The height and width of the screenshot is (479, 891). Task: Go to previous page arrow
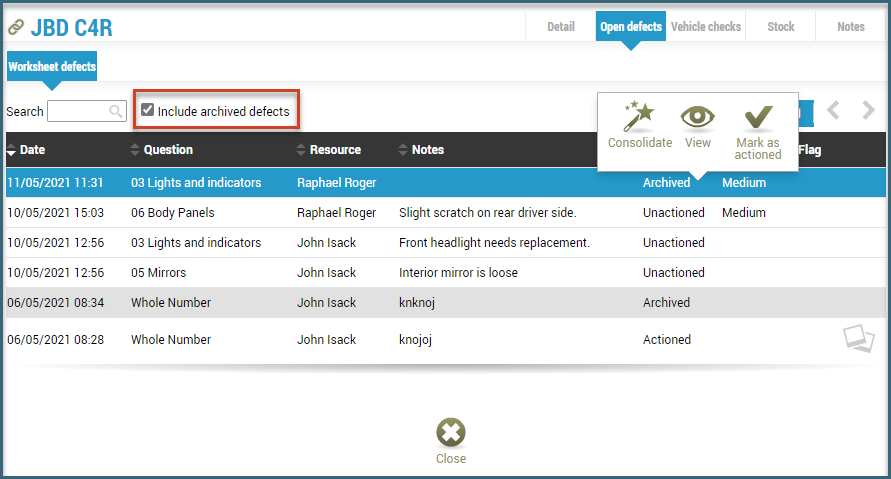click(x=833, y=110)
